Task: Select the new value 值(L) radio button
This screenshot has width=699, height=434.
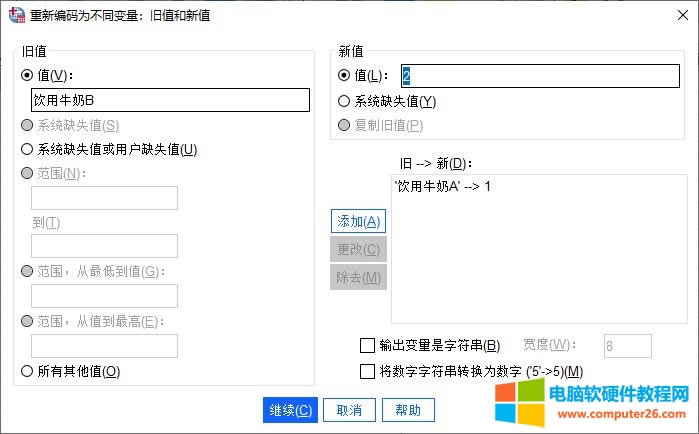Action: tap(345, 75)
